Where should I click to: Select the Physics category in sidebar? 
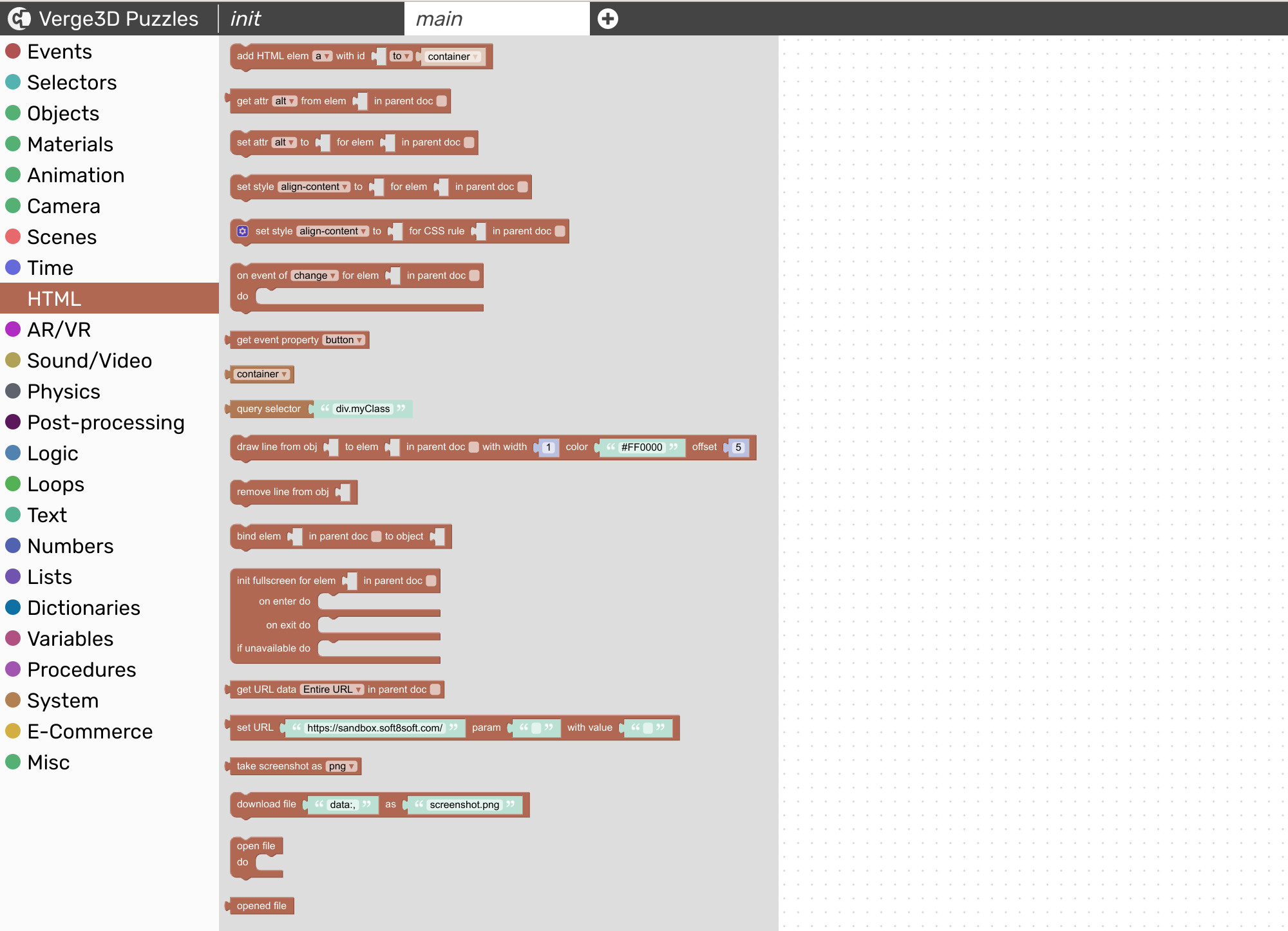point(63,391)
